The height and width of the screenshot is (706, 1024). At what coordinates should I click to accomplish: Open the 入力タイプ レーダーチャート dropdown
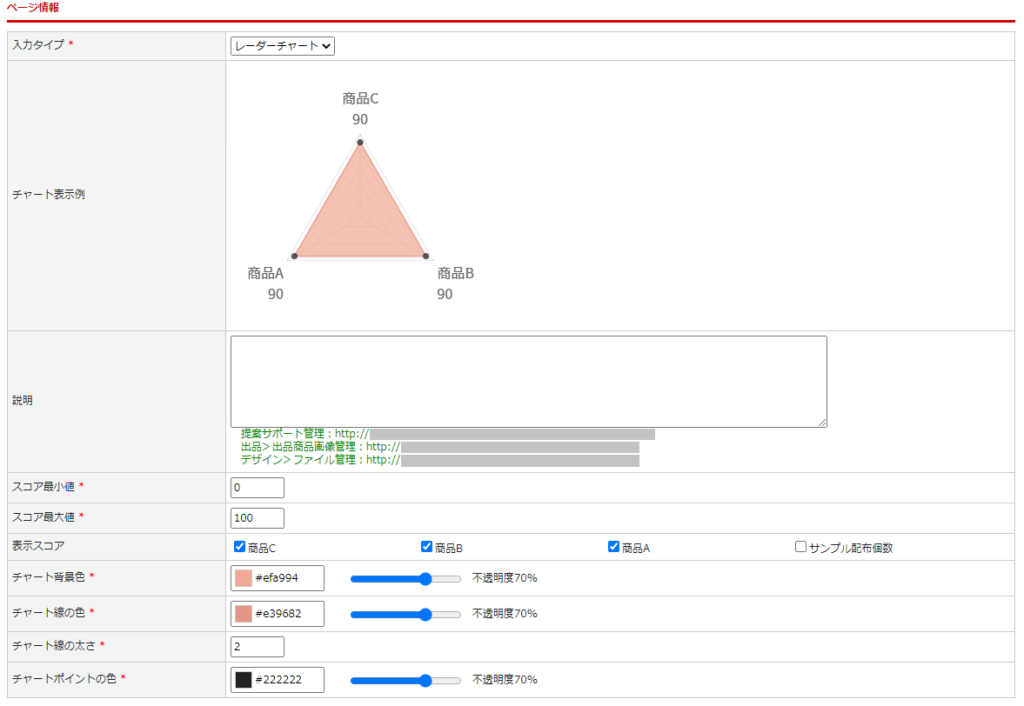coord(282,45)
